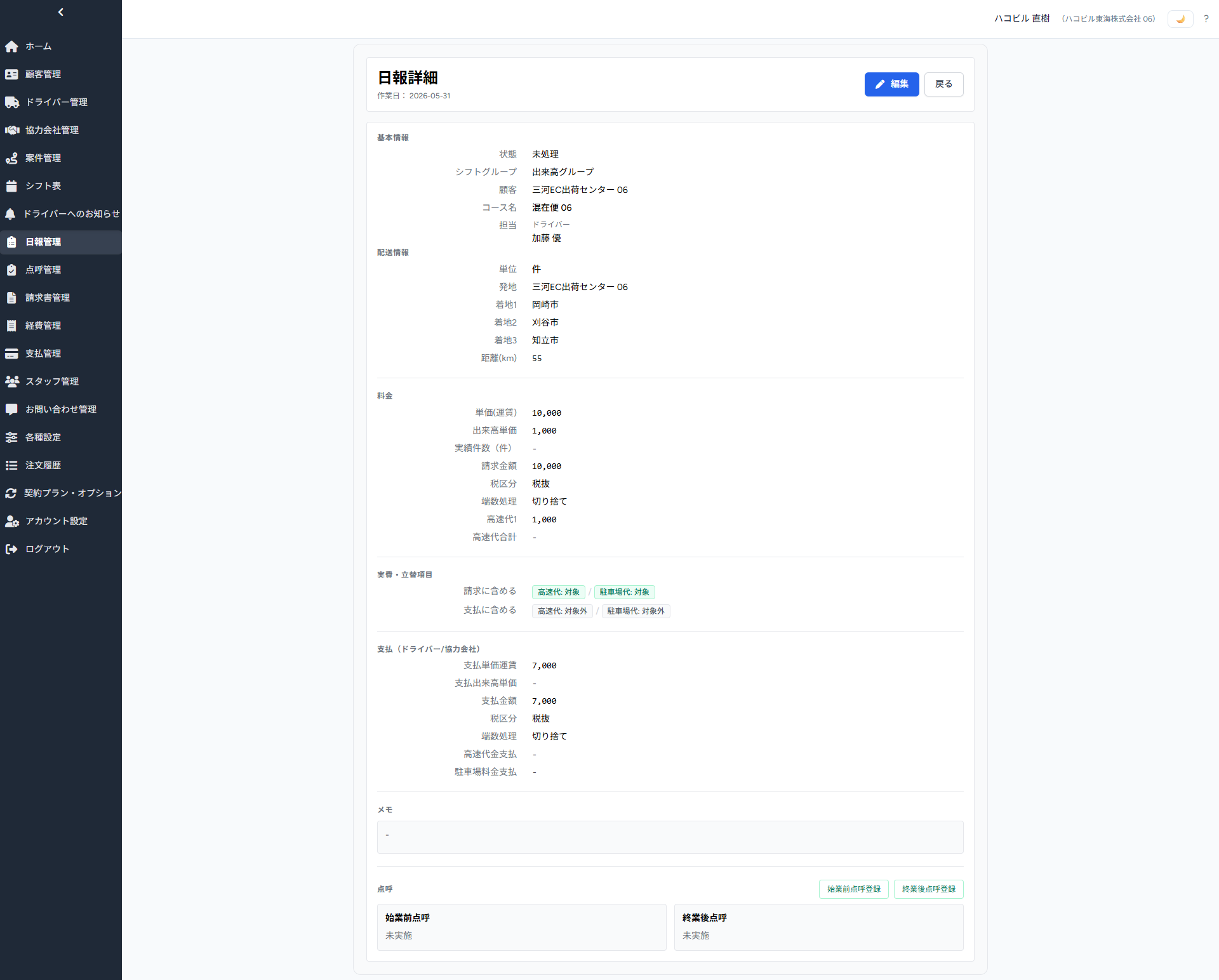Go to お問い合わせ管理 in the sidebar
The width and height of the screenshot is (1219, 980).
point(61,409)
